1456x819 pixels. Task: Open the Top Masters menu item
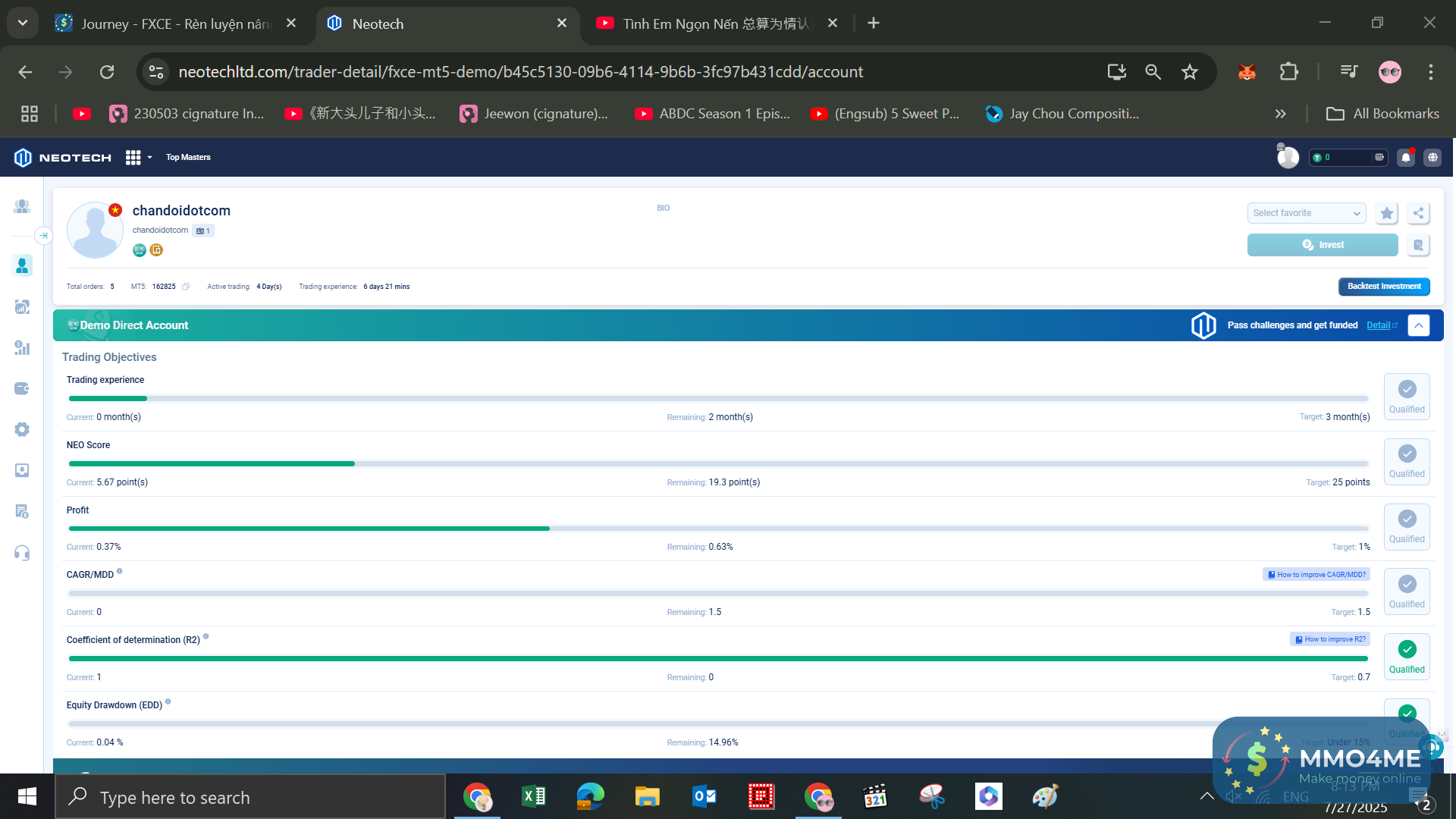188,158
